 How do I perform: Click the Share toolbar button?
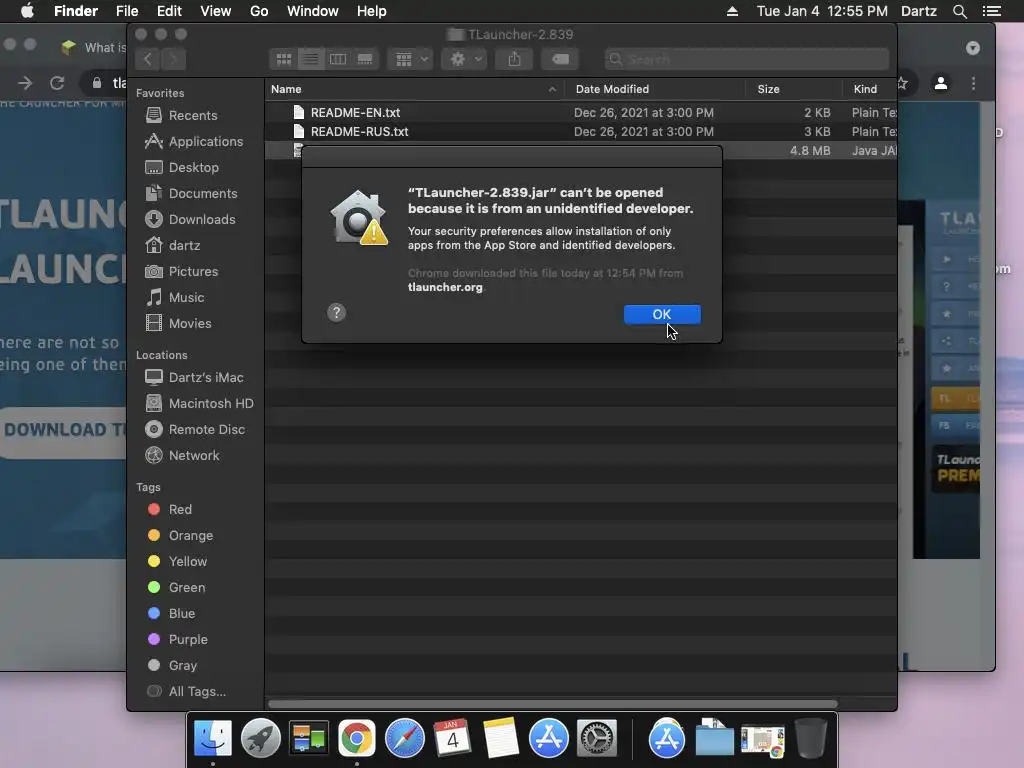(x=515, y=59)
